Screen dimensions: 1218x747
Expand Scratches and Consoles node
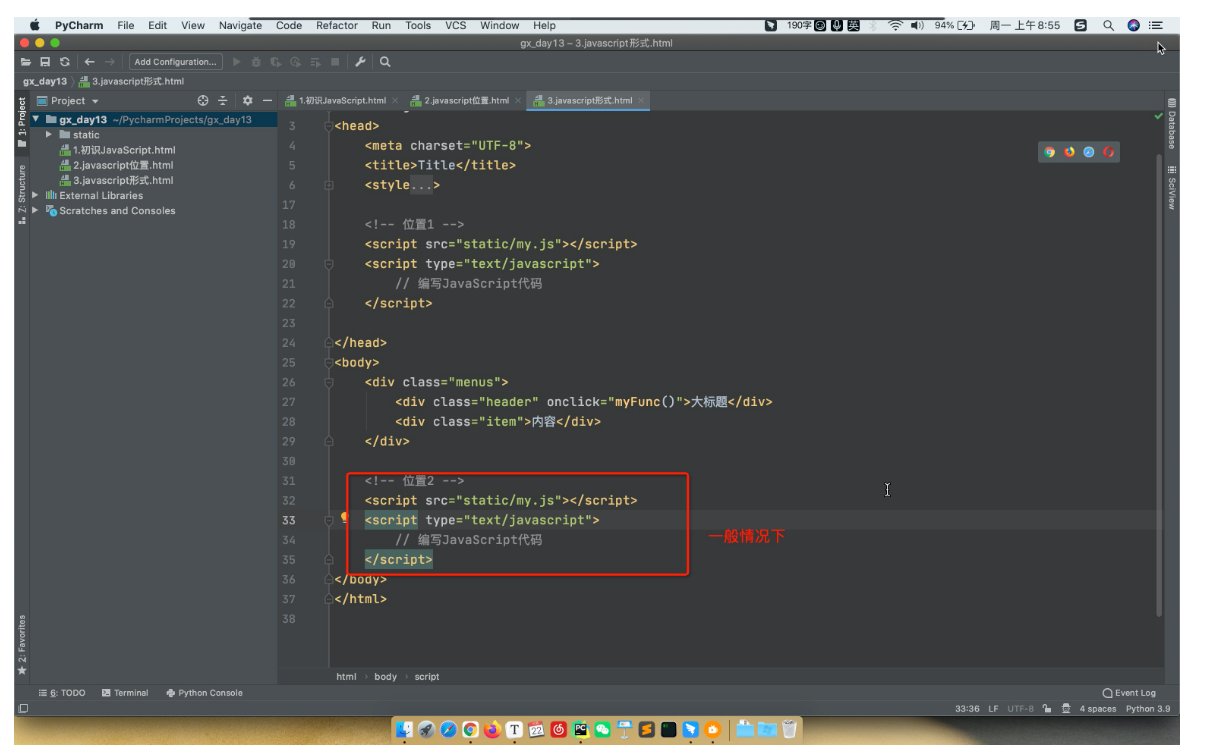coord(36,211)
